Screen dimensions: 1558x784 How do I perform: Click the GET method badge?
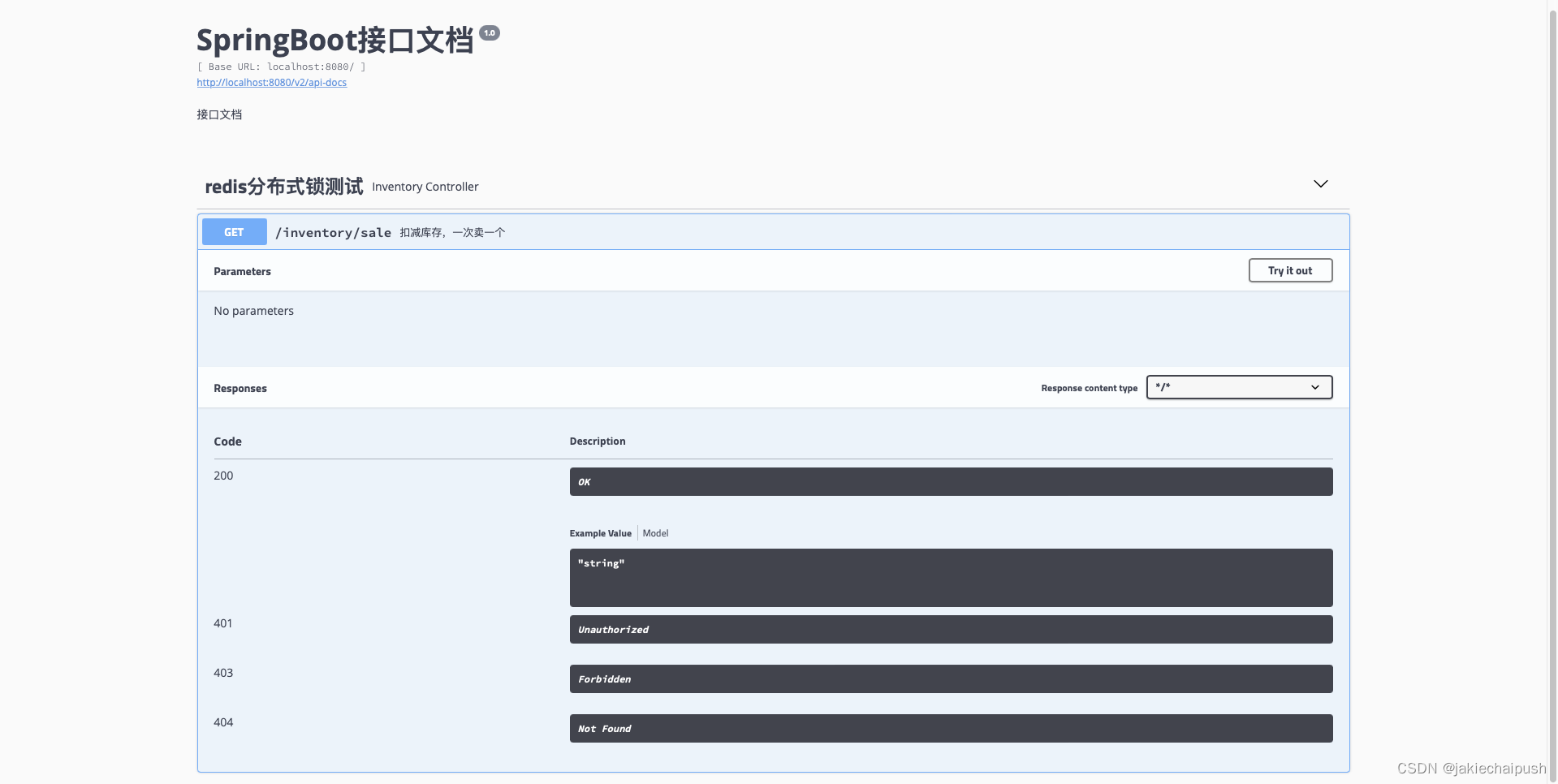(234, 232)
